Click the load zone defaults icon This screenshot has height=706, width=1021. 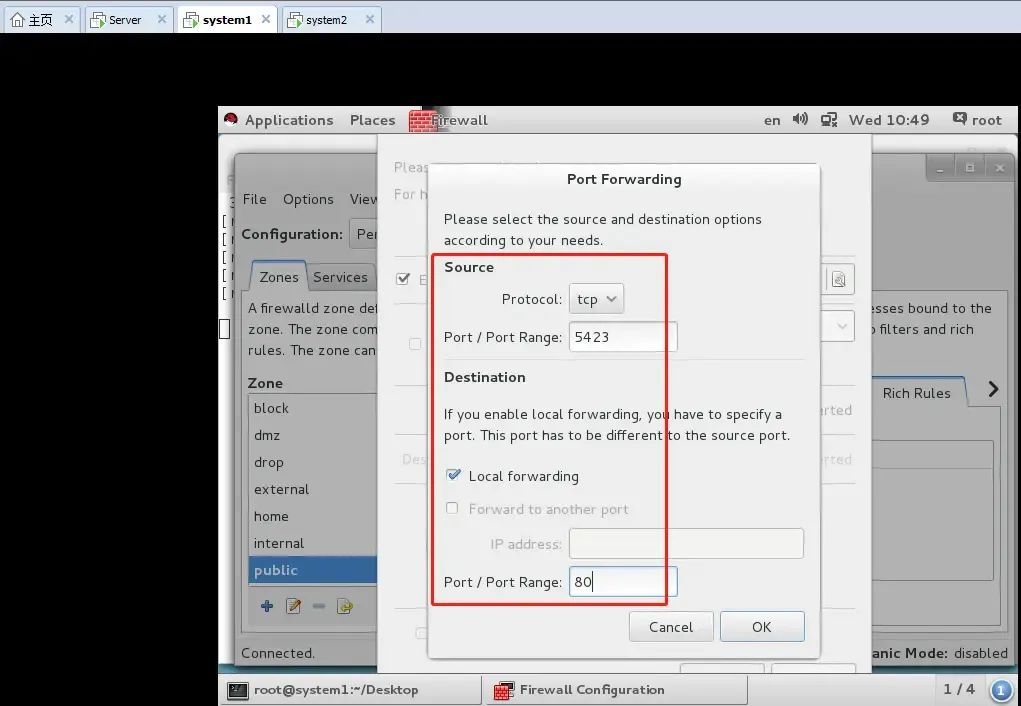tap(344, 606)
